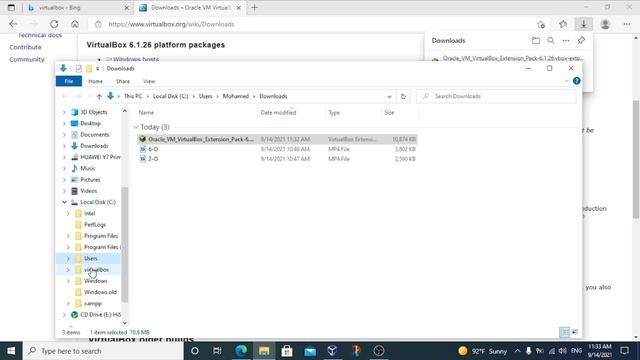This screenshot has height=360, width=640.
Task: Expand Desktop tree node
Action: point(64,123)
